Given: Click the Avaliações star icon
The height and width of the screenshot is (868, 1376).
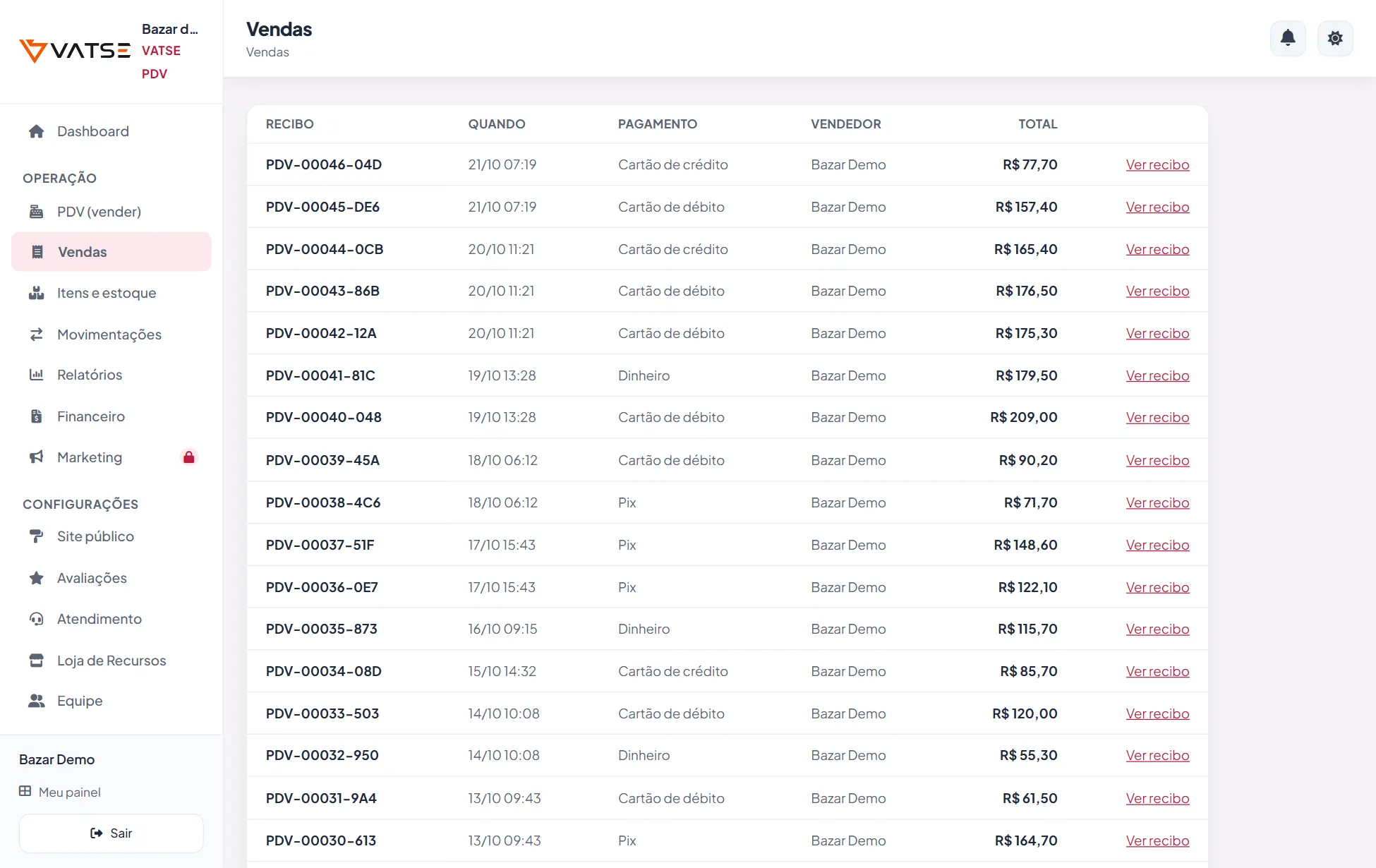Looking at the screenshot, I should [x=37, y=578].
